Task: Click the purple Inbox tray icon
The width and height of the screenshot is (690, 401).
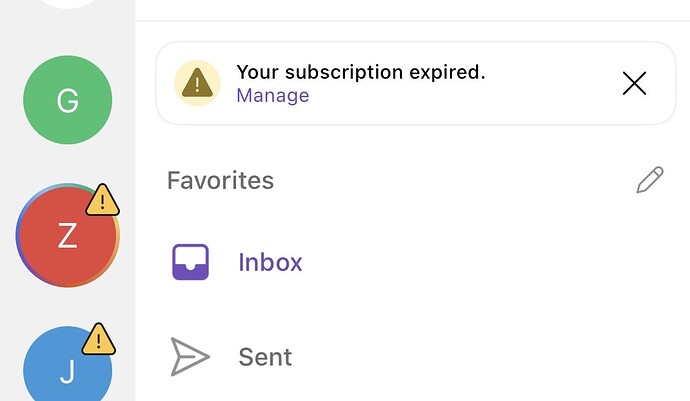Action: tap(190, 263)
